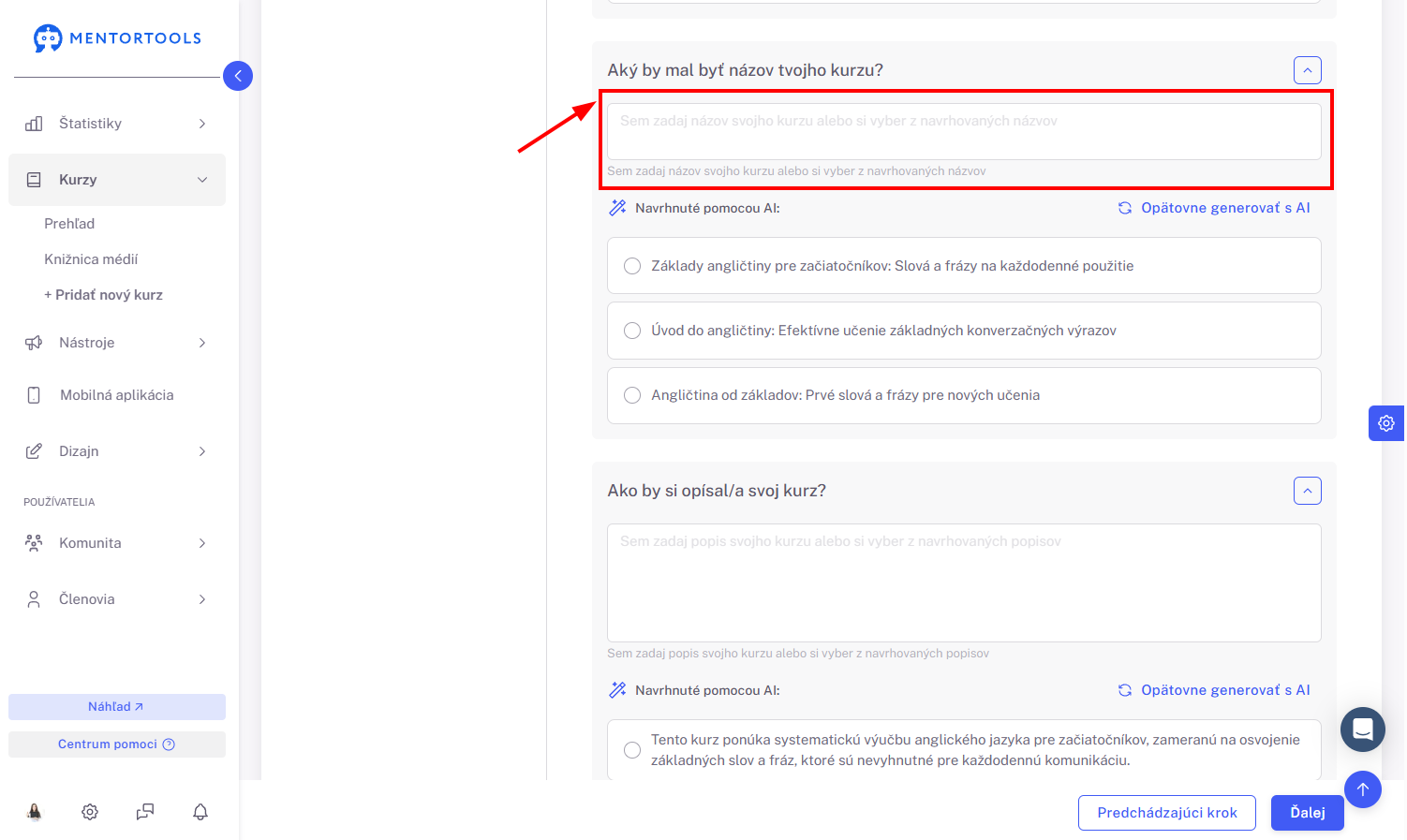The width and height of the screenshot is (1407, 840).
Task: Collapse the sidebar with the blue arrow
Action: pyautogui.click(x=238, y=76)
